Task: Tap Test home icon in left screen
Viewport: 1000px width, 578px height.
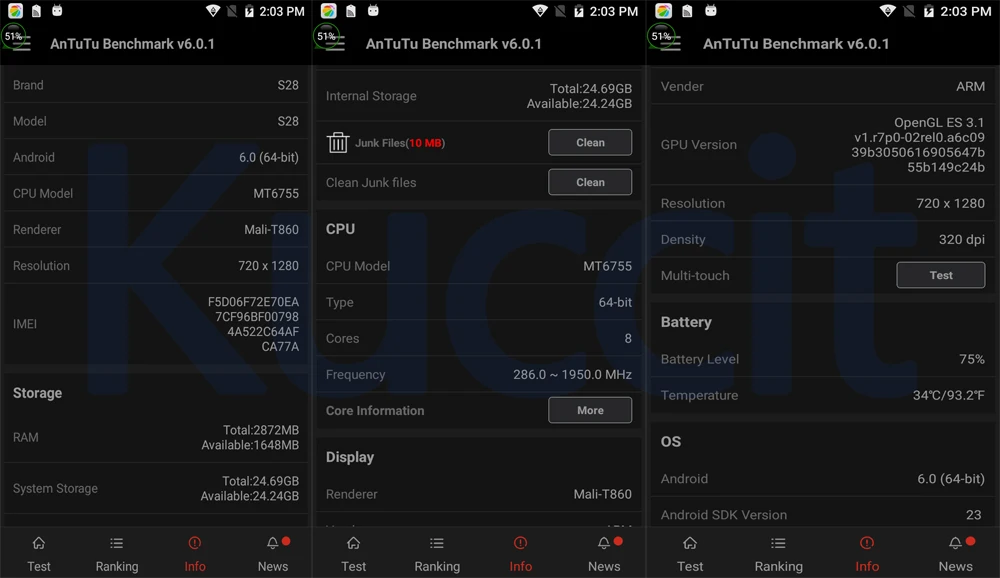Action: 39,543
